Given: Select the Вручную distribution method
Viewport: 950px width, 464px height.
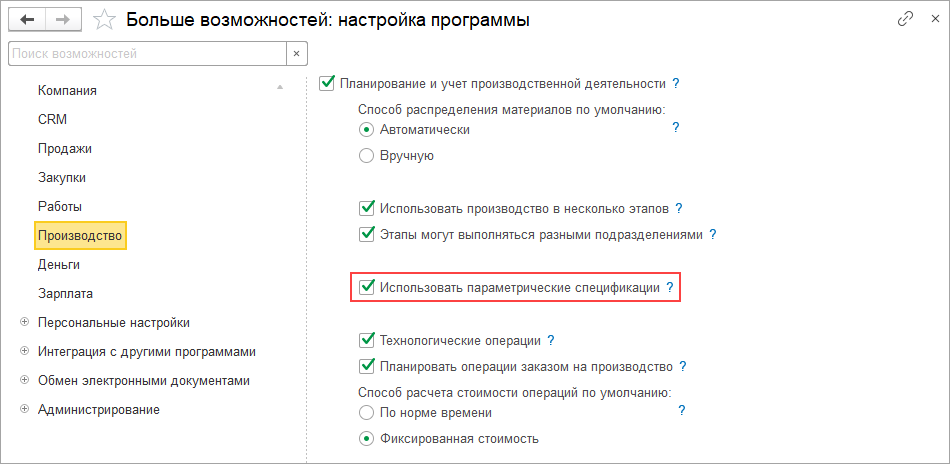Looking at the screenshot, I should click(x=367, y=156).
